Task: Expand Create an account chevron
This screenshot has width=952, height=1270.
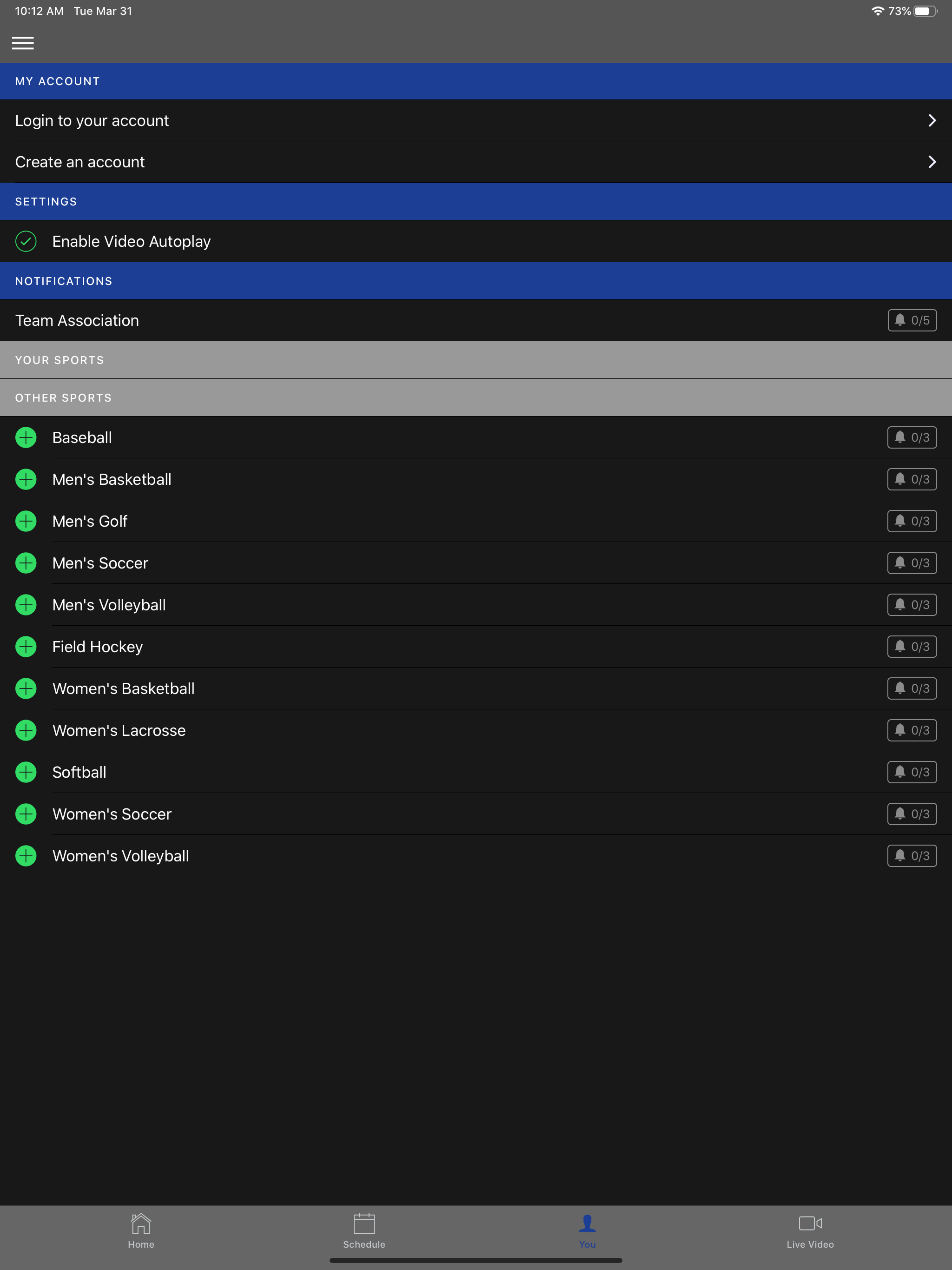Action: tap(932, 162)
